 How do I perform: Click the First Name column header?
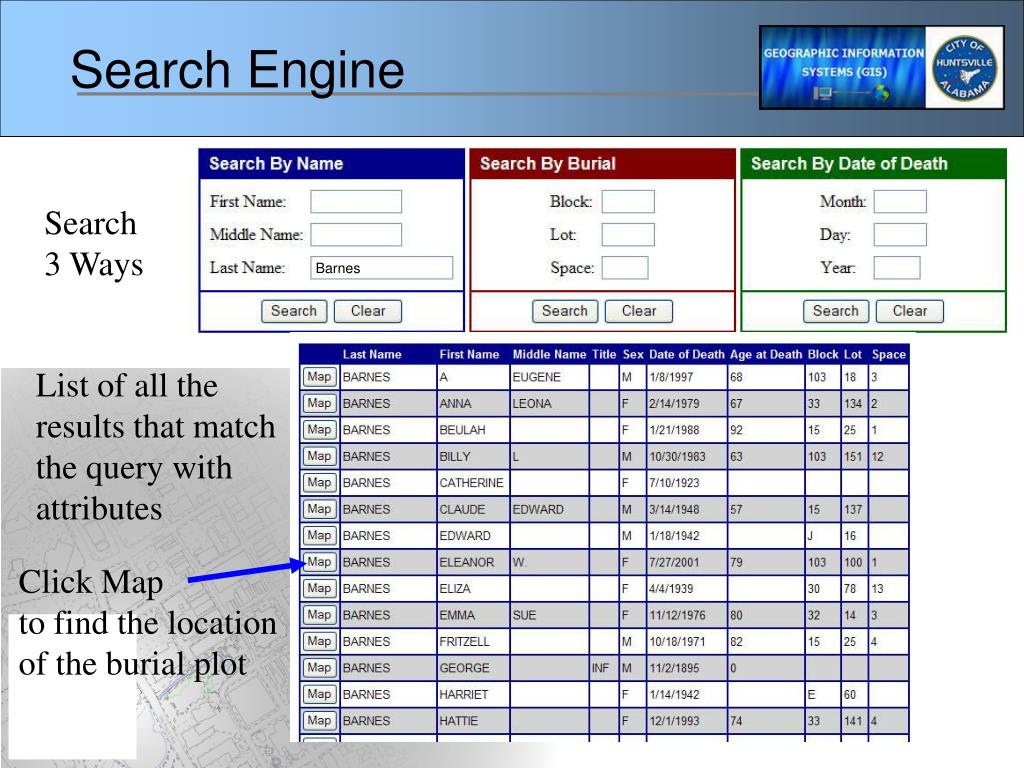(x=469, y=355)
